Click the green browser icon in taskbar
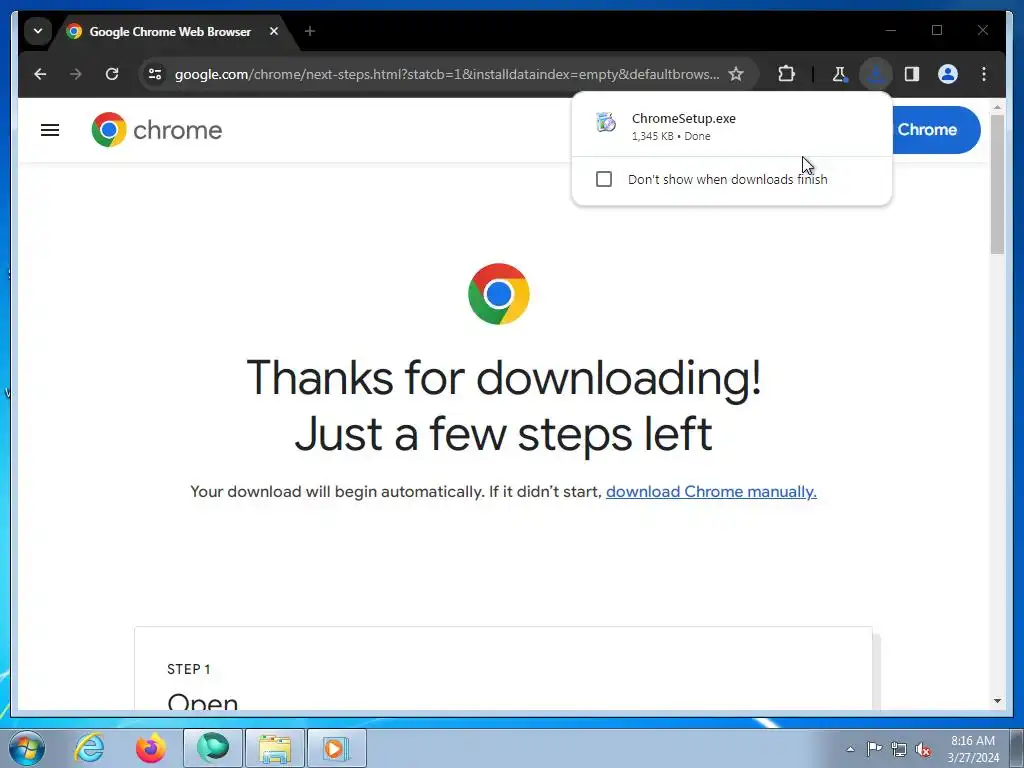The height and width of the screenshot is (768, 1024). [x=213, y=748]
